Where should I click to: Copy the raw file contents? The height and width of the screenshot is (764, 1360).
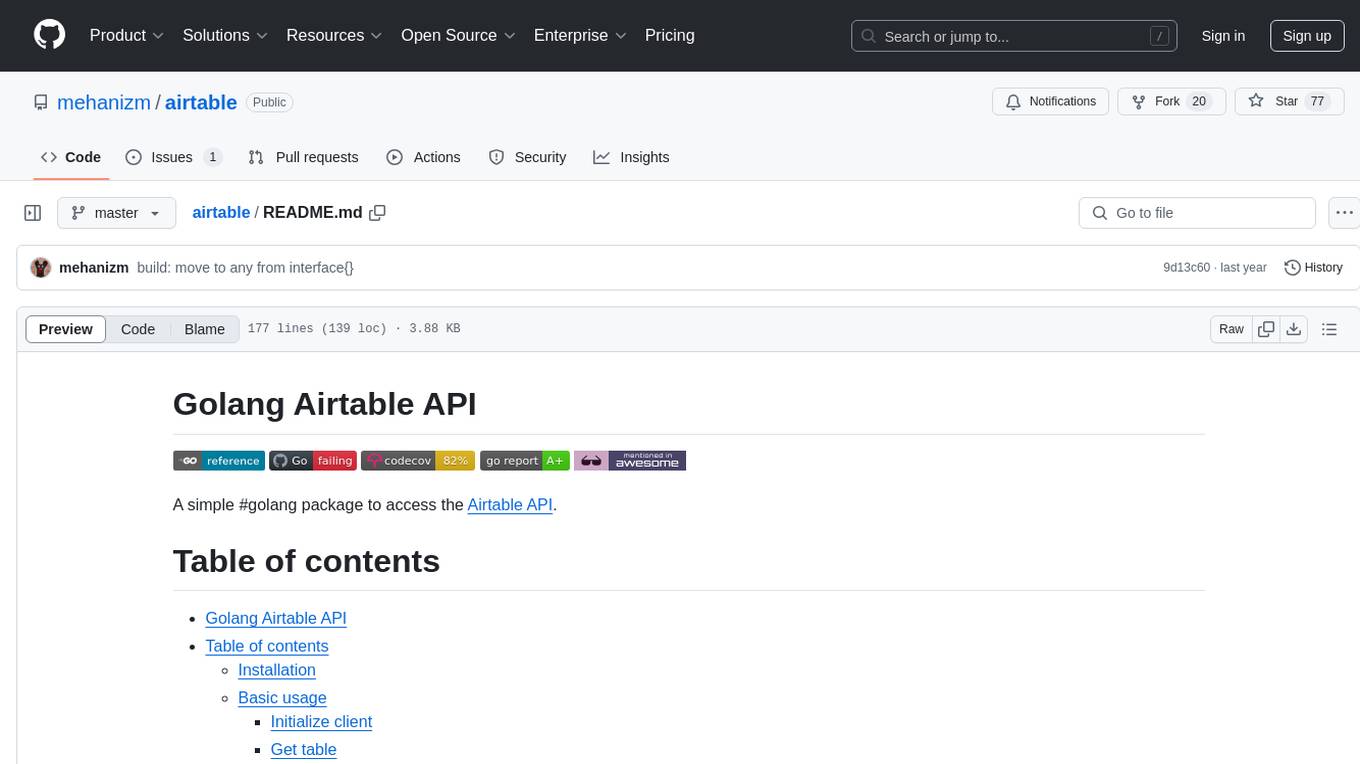coord(1266,329)
